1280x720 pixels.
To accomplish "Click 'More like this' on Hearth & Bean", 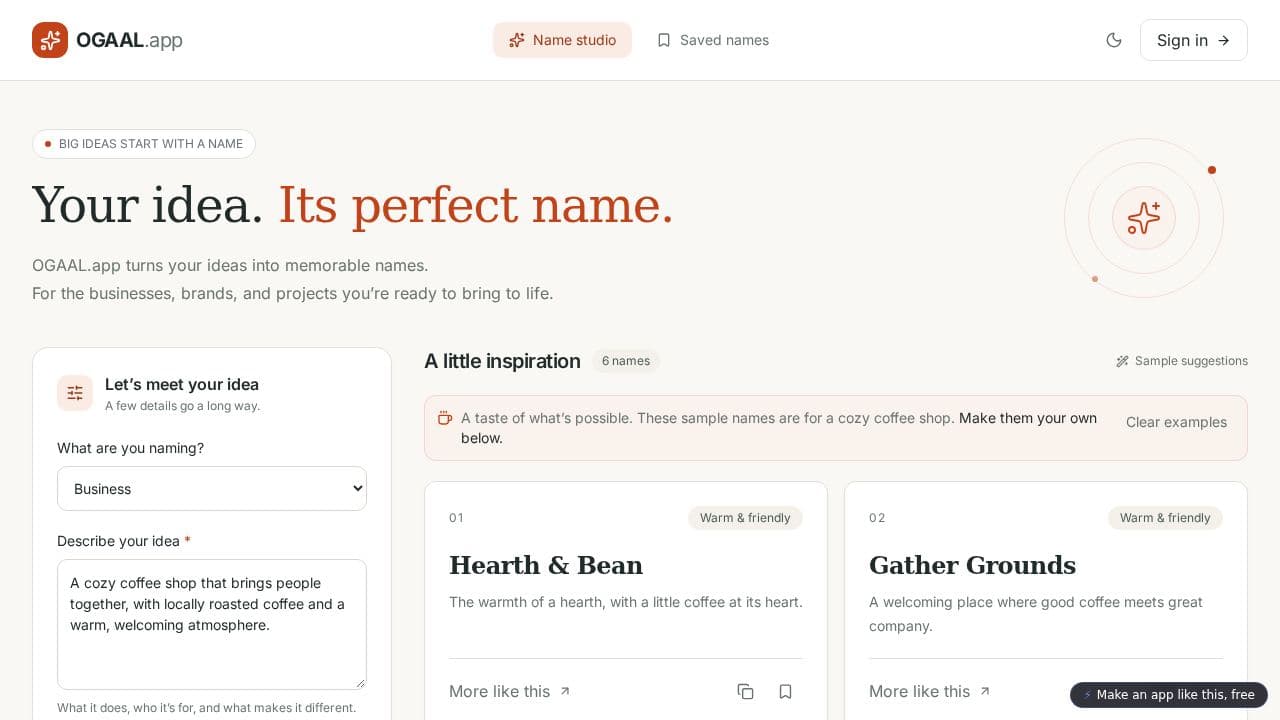I will (x=510, y=691).
